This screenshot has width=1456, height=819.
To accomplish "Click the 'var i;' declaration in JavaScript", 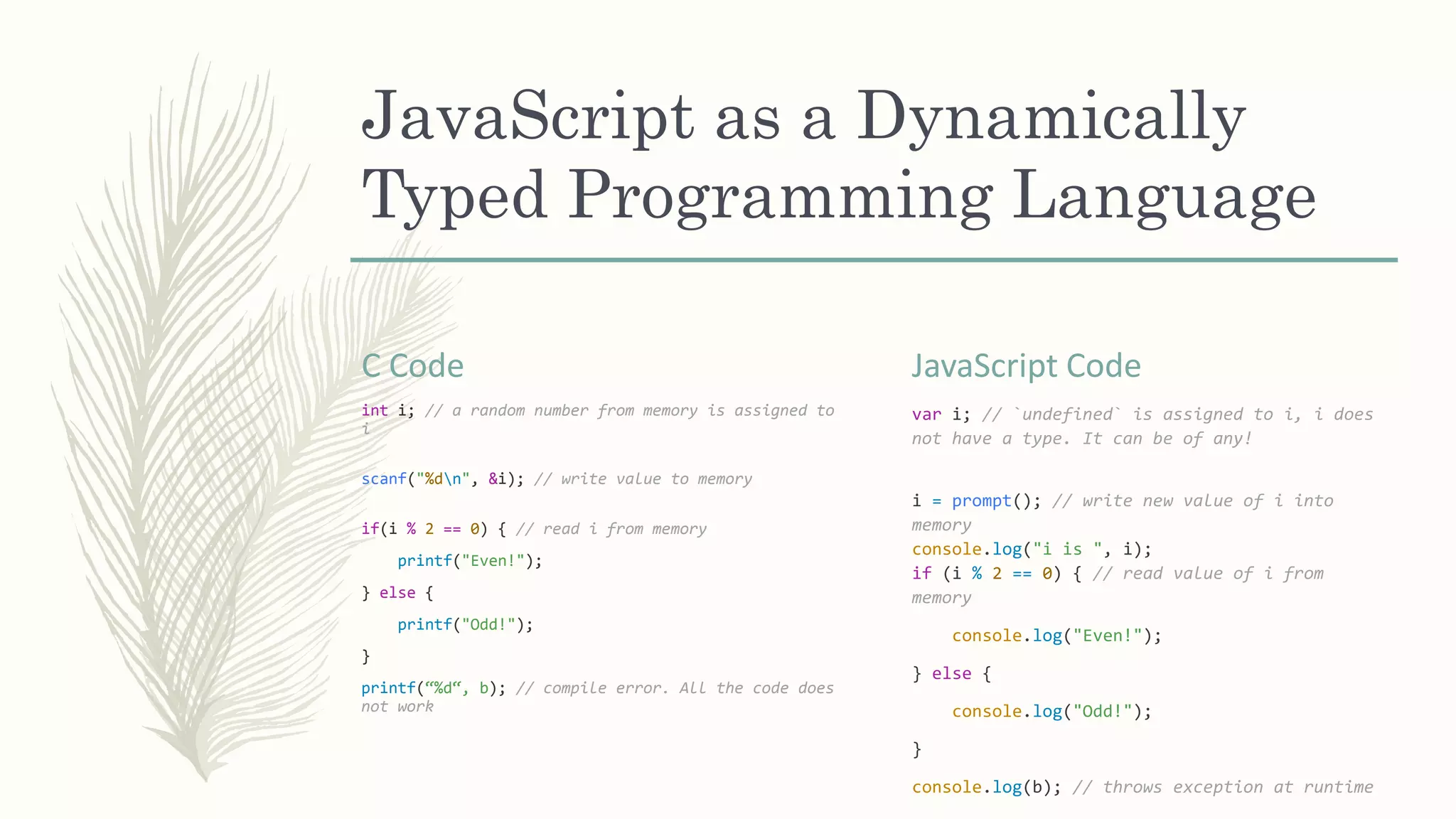I will click(941, 414).
